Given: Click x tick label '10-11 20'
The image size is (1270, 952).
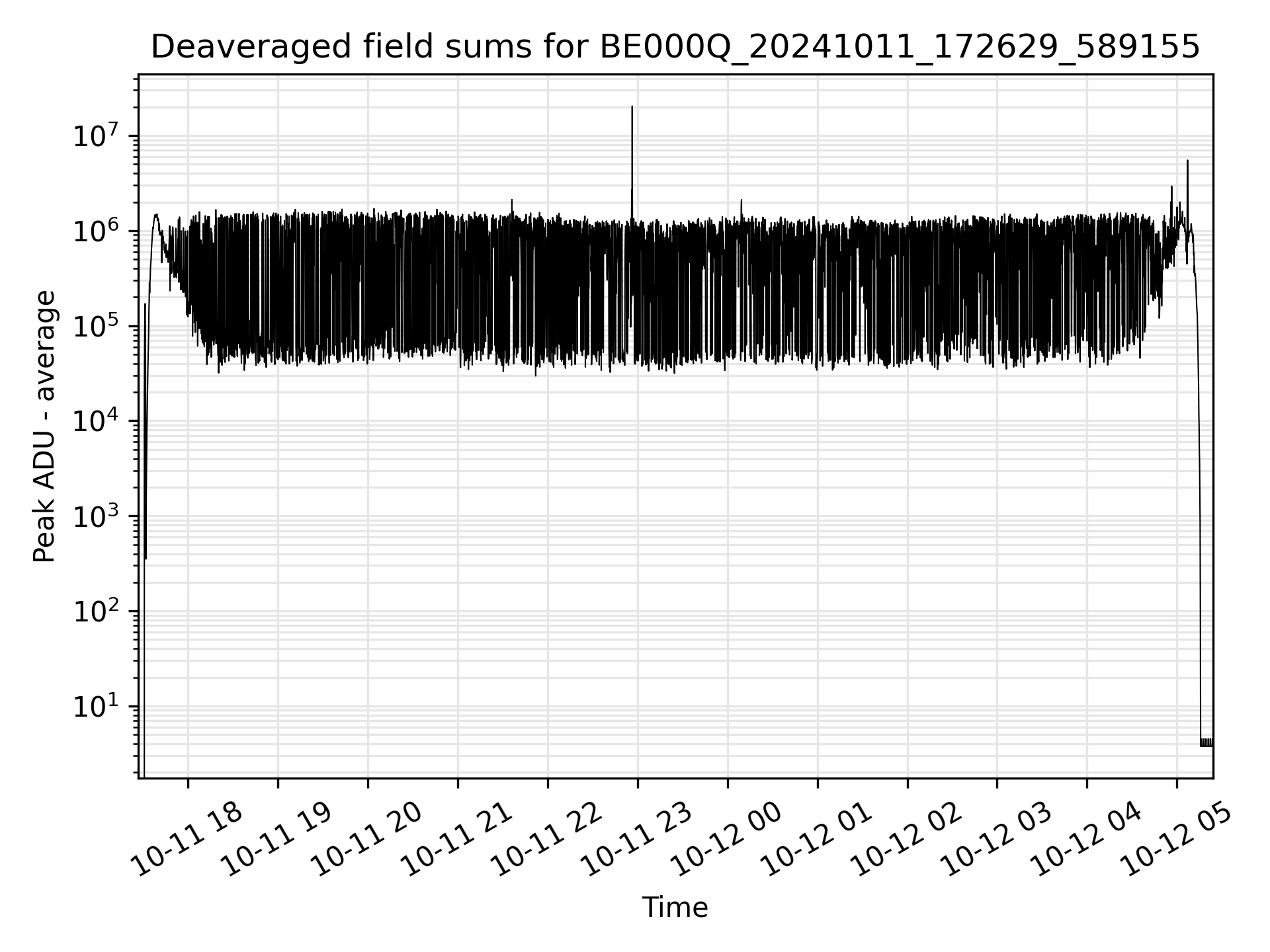Looking at the screenshot, I should click(366, 838).
